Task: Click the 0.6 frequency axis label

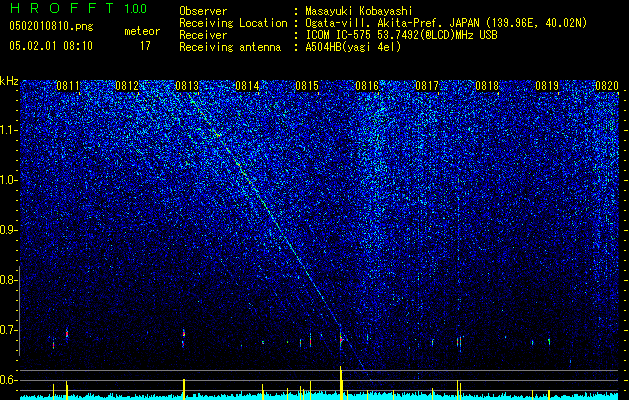Action: tap(8, 380)
